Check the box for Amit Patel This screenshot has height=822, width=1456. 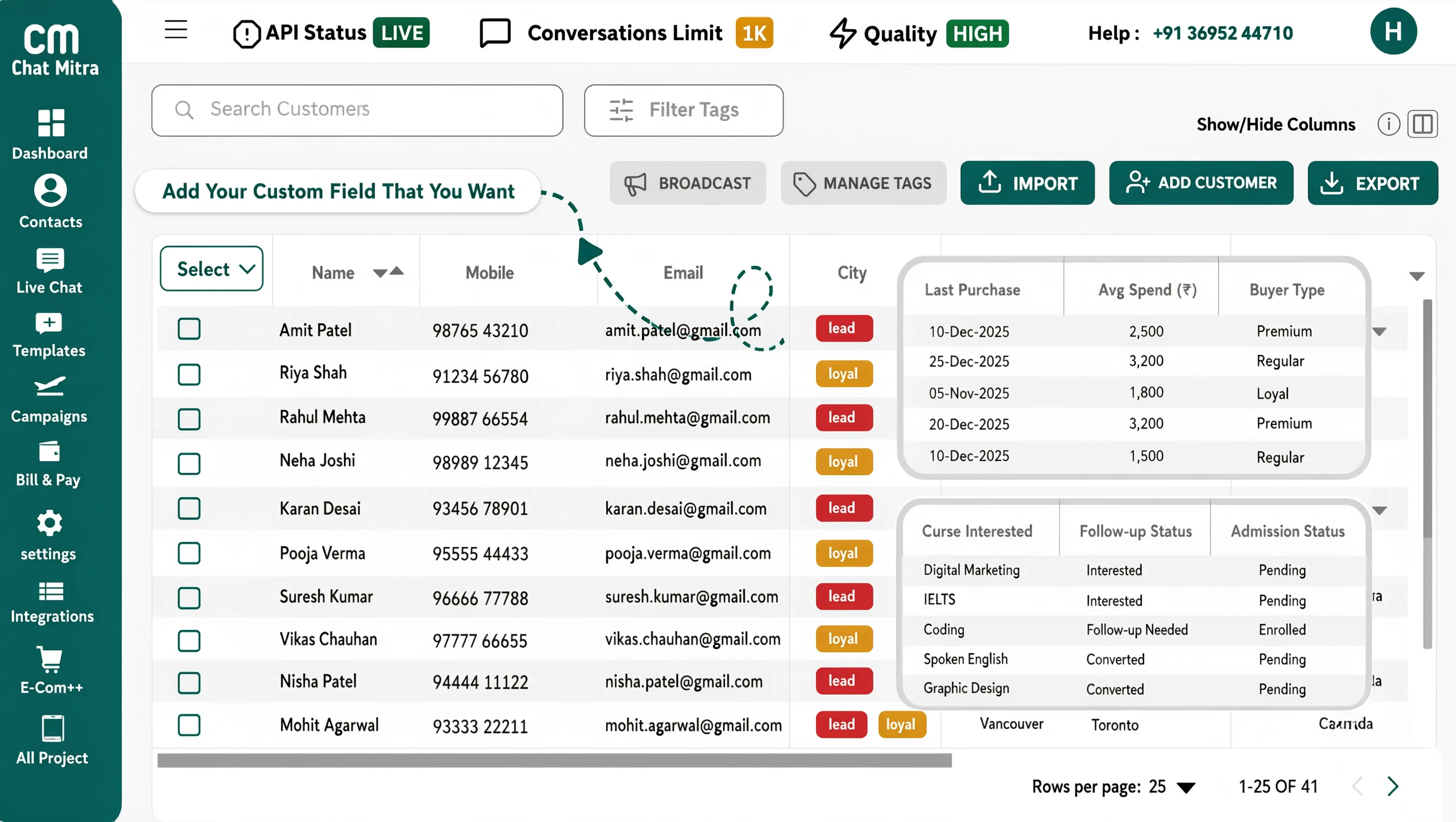(189, 329)
